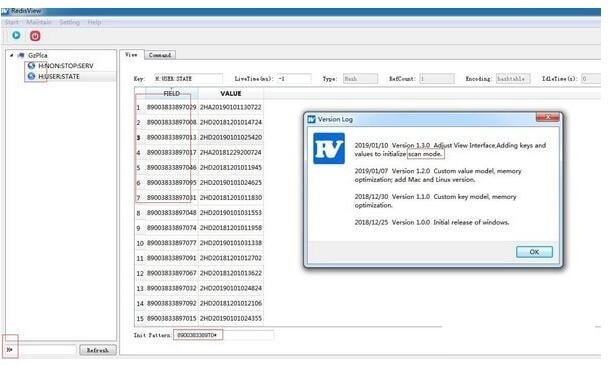Image resolution: width=611 pixels, height=365 pixels.
Task: Click the Version 1.2.0 log entry
Action: coord(438,175)
